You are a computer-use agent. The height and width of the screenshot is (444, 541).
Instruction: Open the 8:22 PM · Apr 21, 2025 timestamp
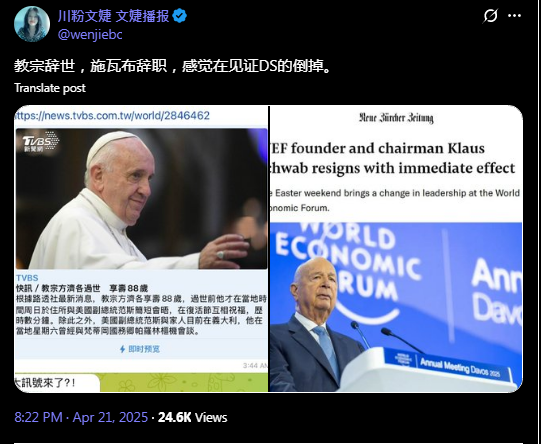point(81,417)
